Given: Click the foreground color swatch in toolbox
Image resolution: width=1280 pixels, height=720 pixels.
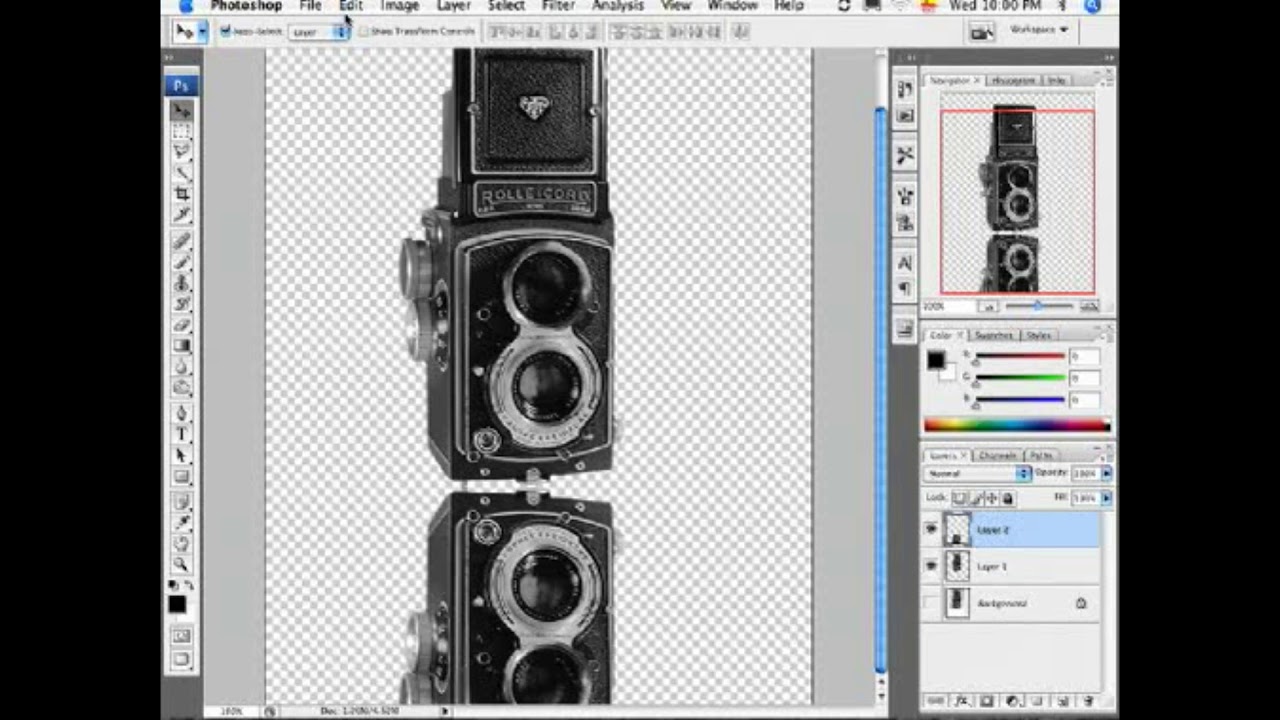Looking at the screenshot, I should click(x=177, y=604).
